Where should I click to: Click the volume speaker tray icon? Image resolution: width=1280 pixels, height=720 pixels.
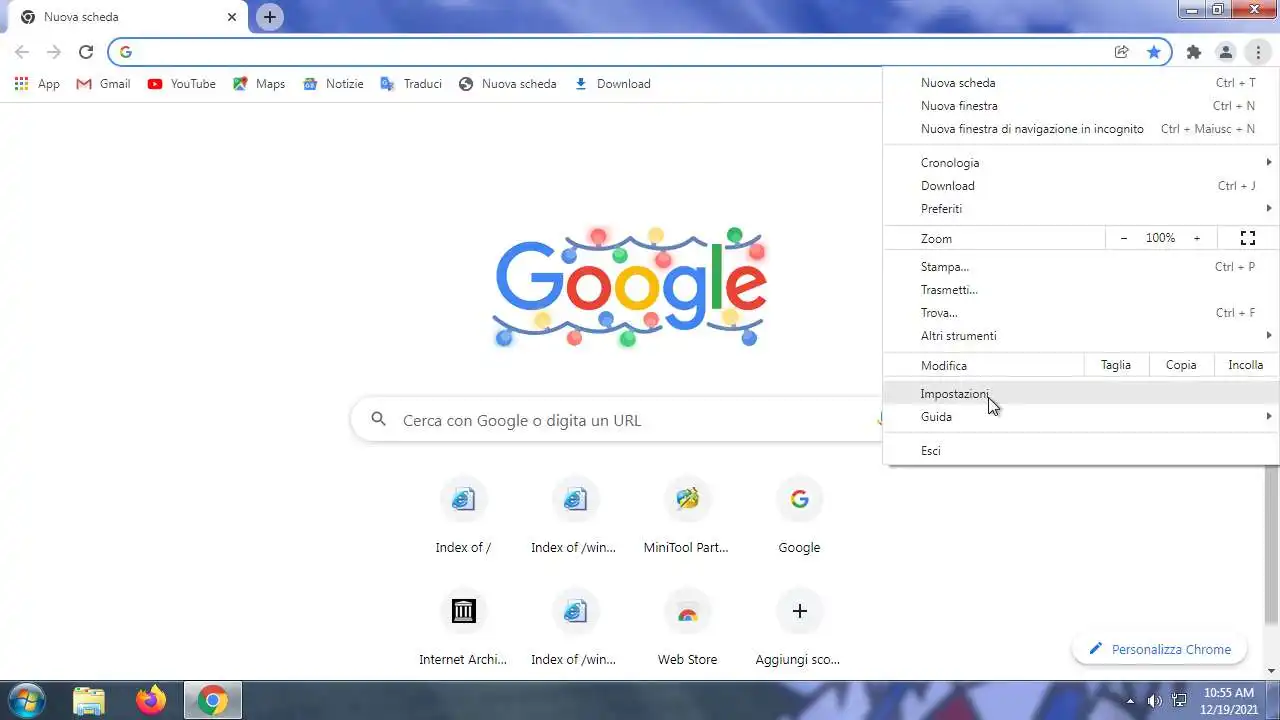click(1154, 701)
